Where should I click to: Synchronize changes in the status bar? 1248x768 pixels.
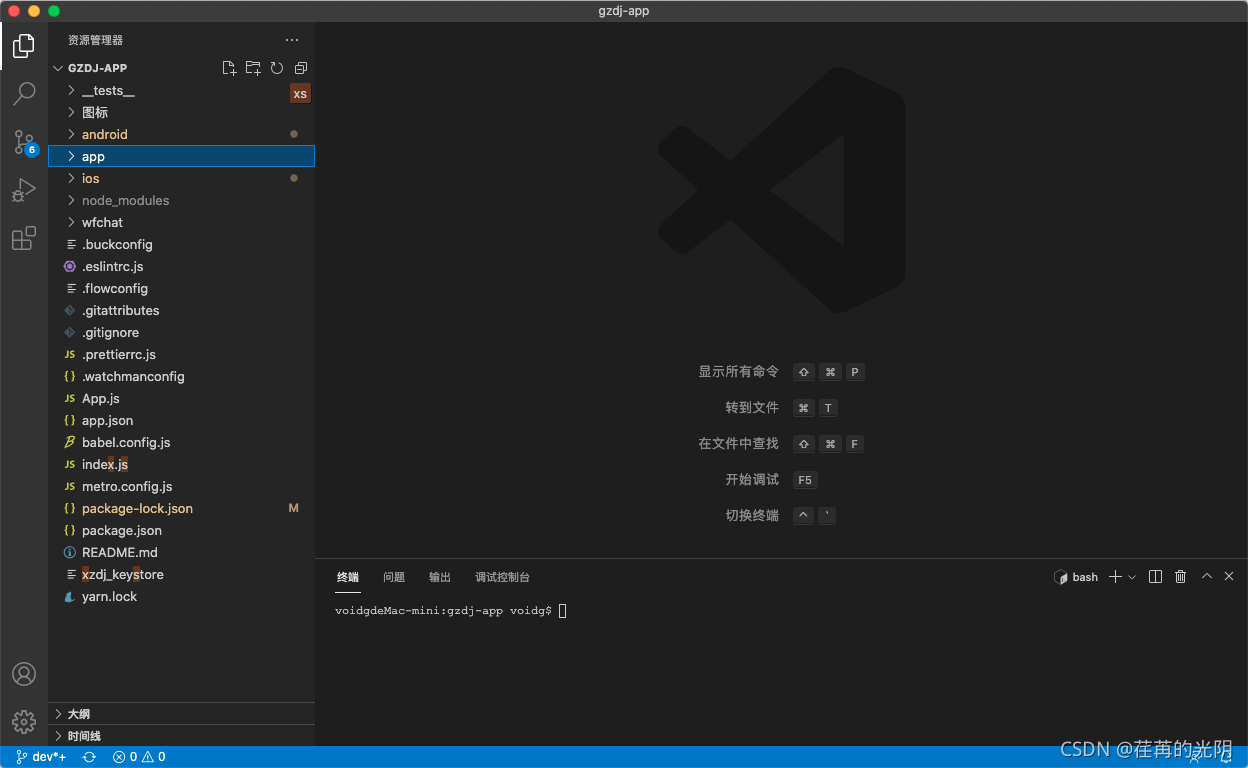89,757
